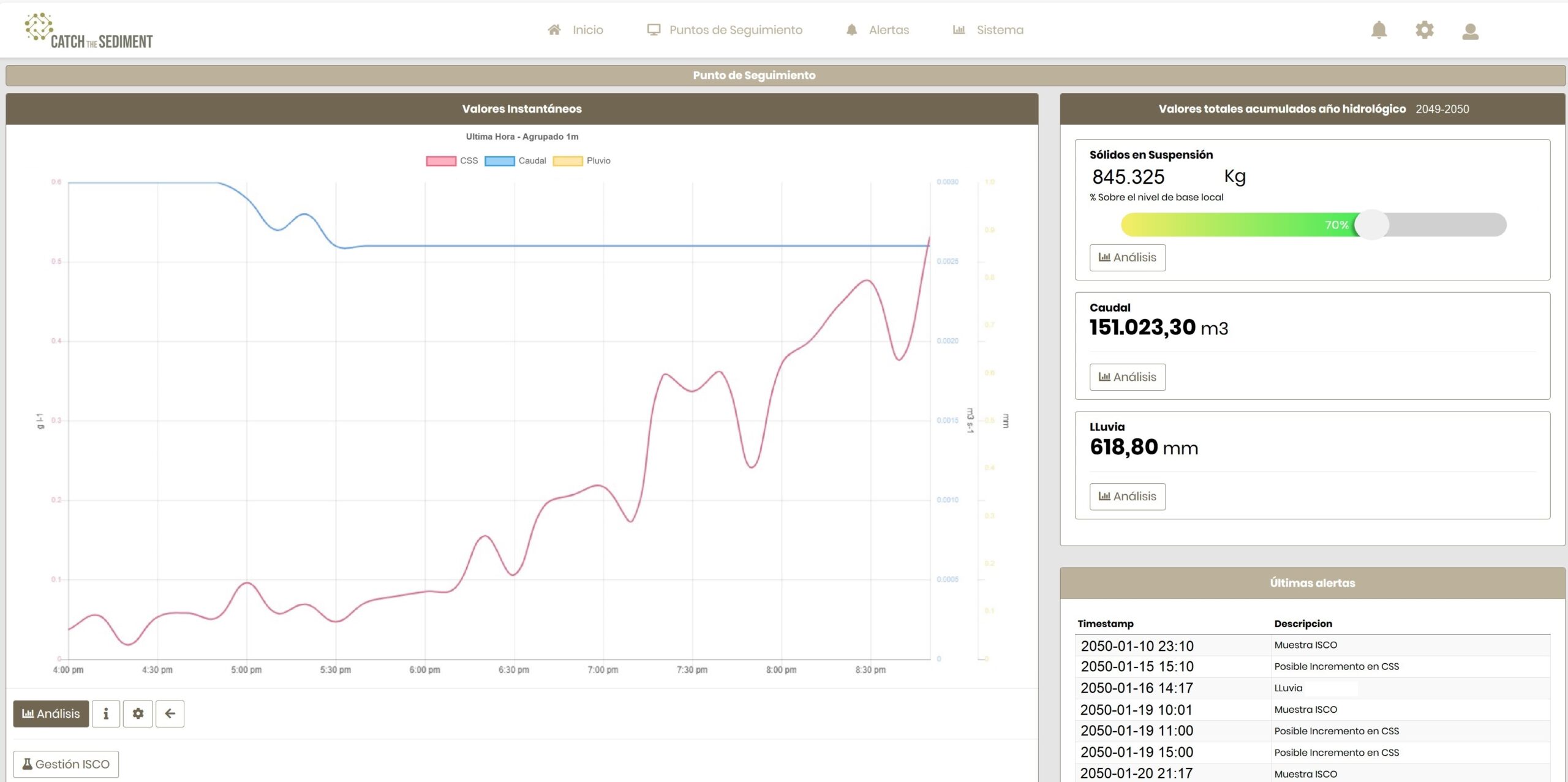
Task: Open settings gear in top bar
Action: coord(1425,30)
